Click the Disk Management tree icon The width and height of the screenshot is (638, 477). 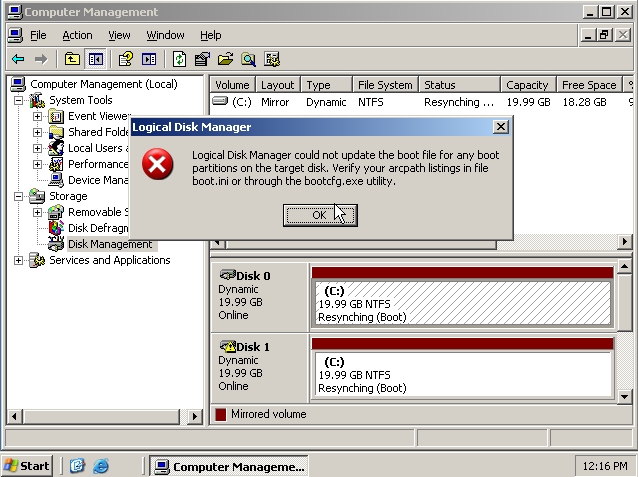[56, 243]
